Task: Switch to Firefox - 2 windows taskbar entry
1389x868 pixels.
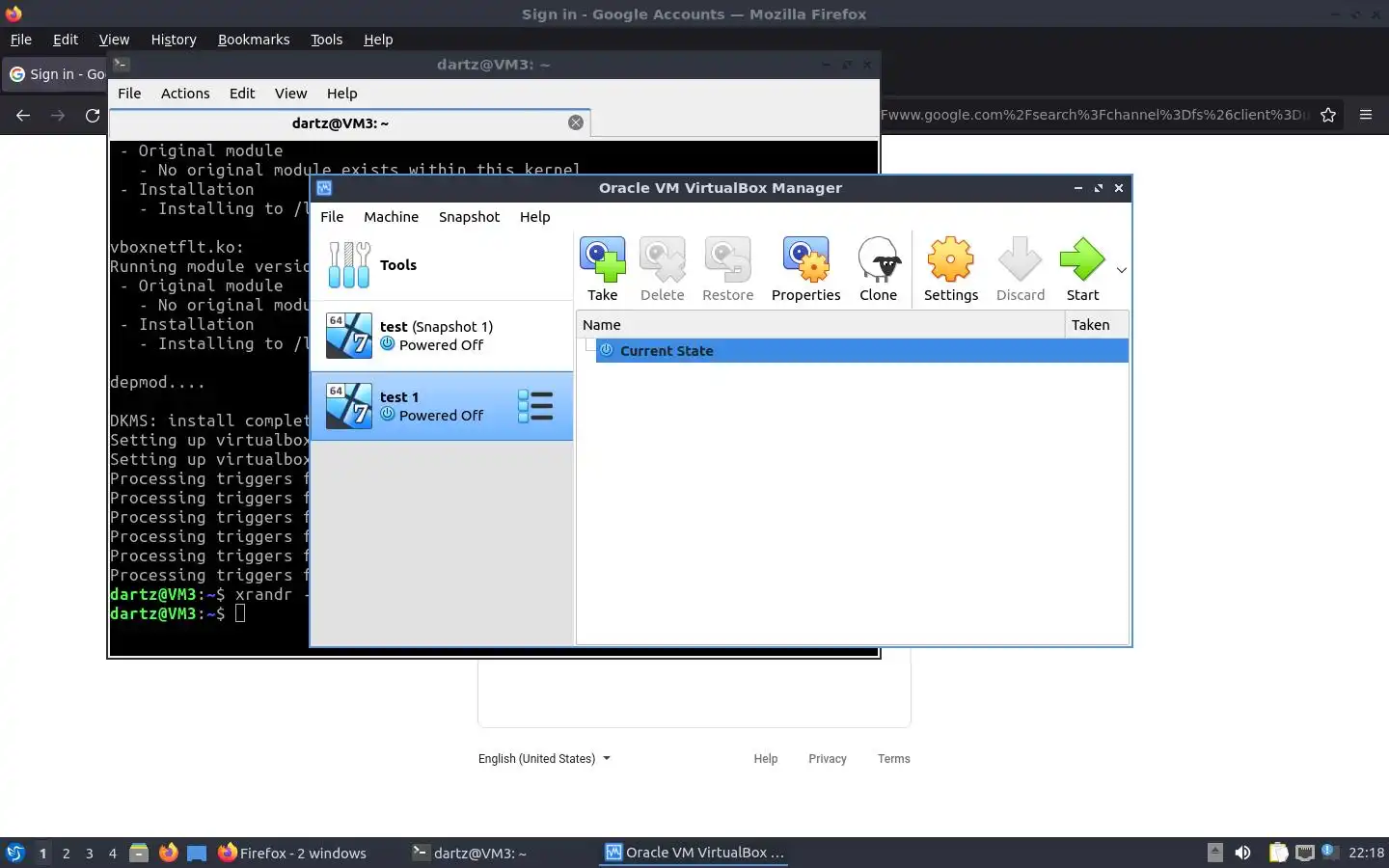Action: (x=292, y=853)
